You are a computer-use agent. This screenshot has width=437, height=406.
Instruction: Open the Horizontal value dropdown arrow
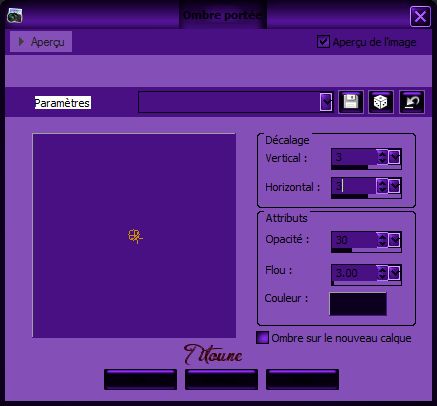coord(394,186)
